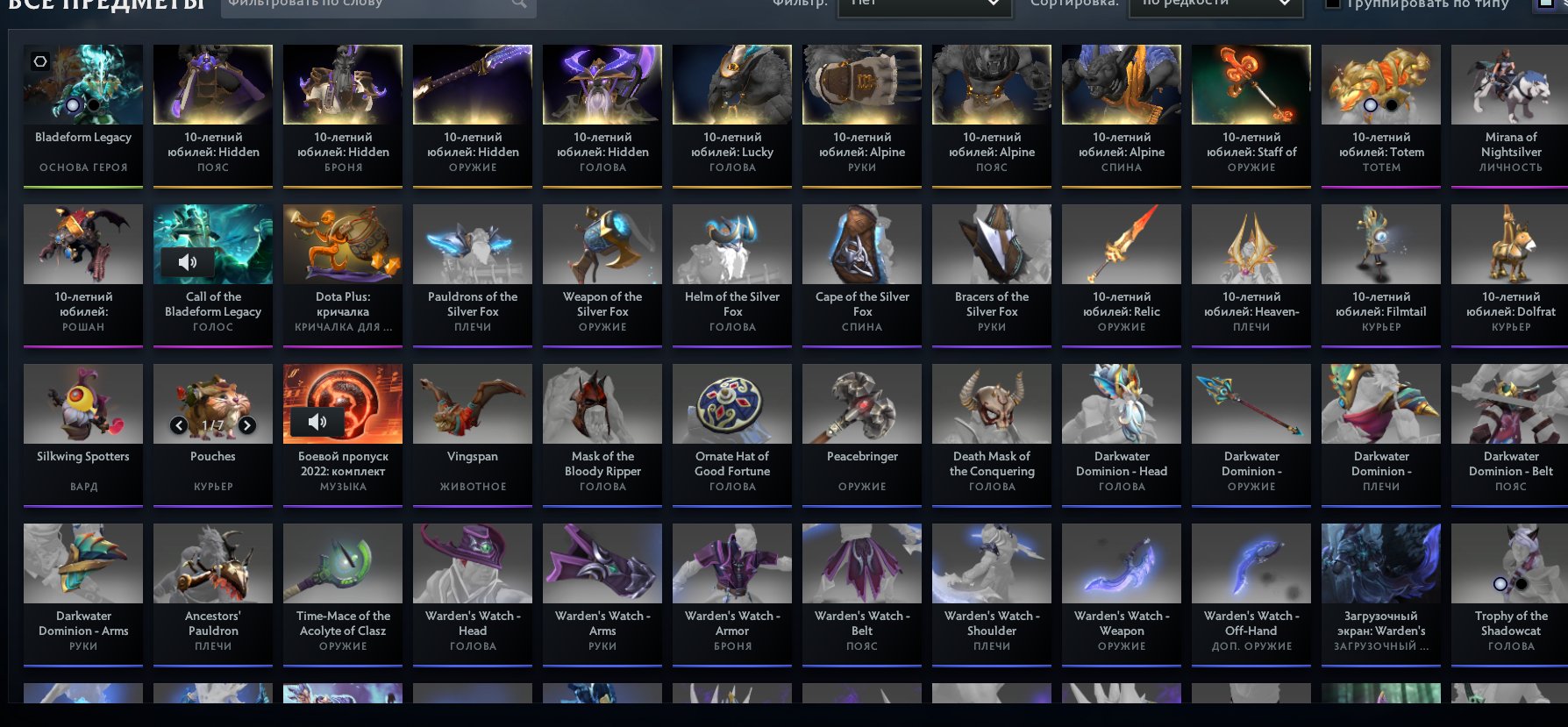Expand the Сортировка dropdown
Image resolution: width=1568 pixels, height=727 pixels.
[1212, 4]
